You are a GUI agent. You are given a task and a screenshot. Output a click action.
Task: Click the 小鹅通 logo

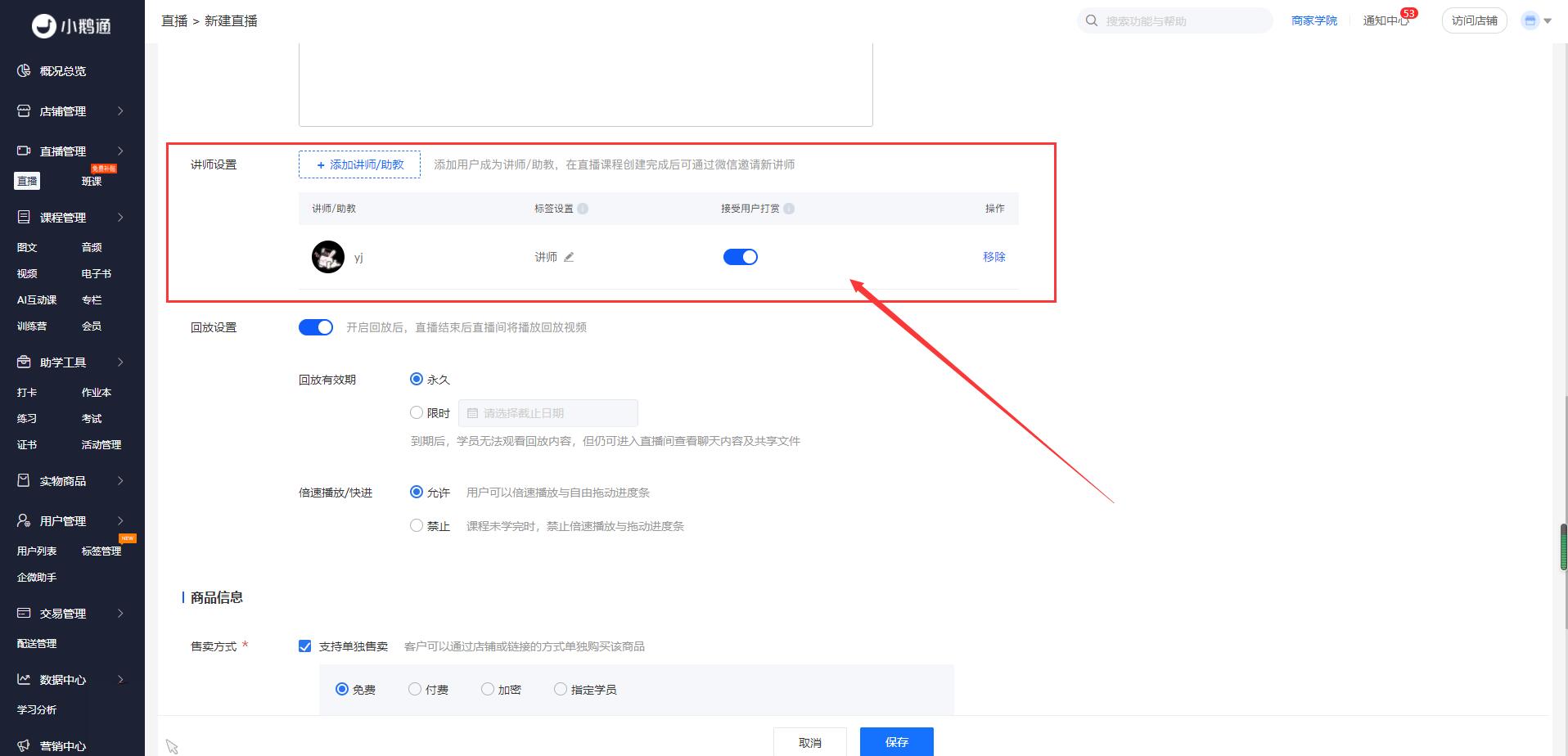pos(71,26)
